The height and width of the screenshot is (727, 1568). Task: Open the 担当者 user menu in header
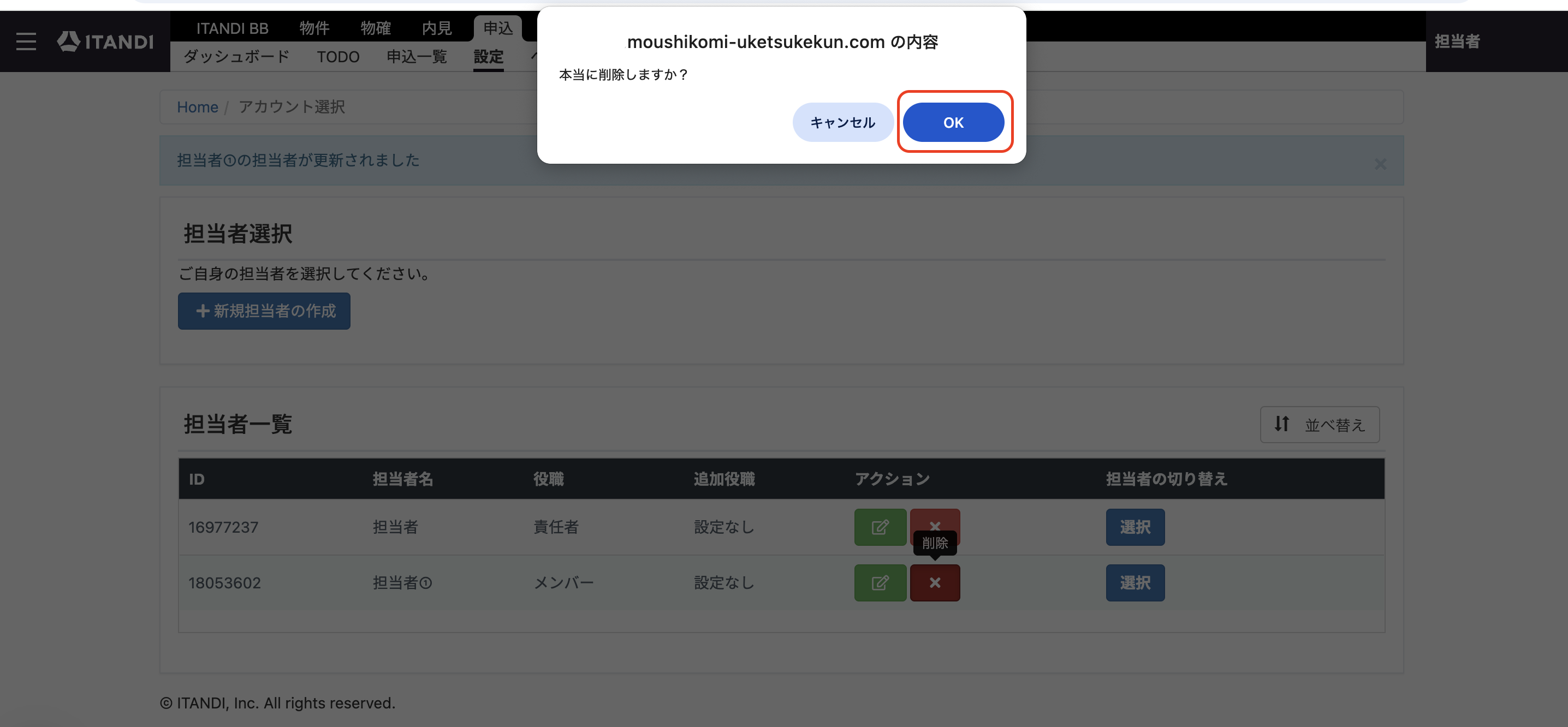point(1457,41)
